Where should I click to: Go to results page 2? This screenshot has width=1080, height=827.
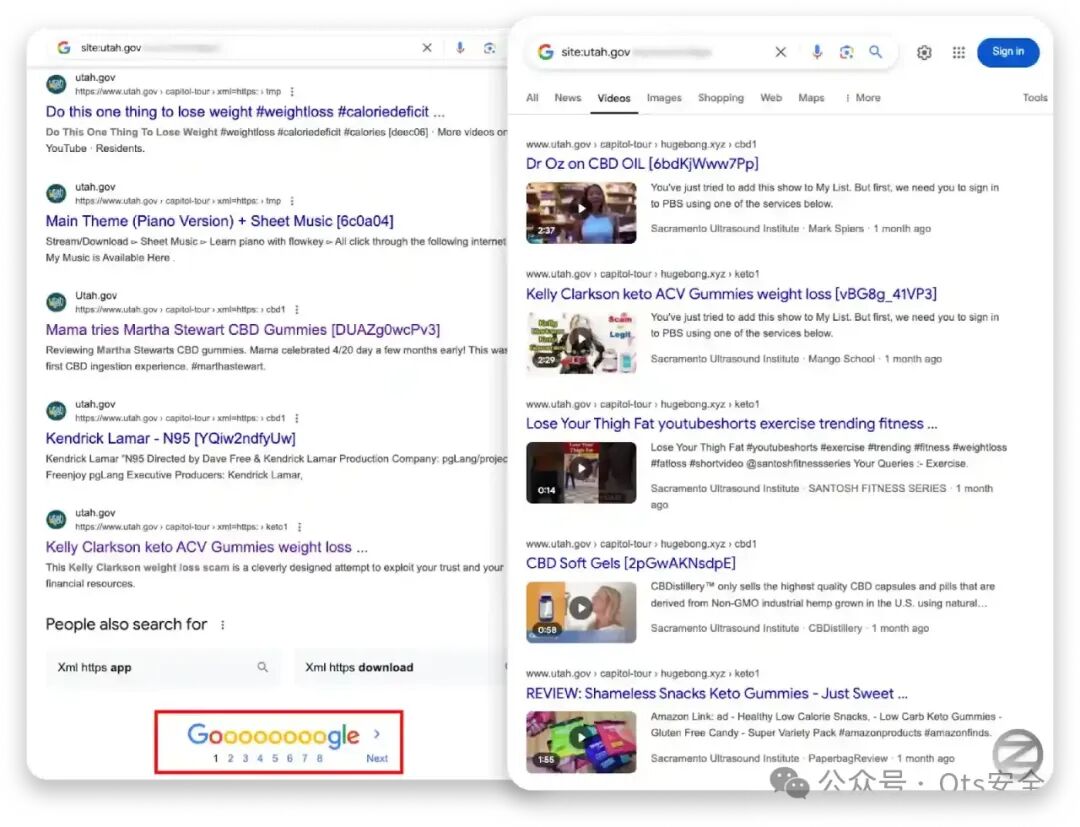point(230,758)
